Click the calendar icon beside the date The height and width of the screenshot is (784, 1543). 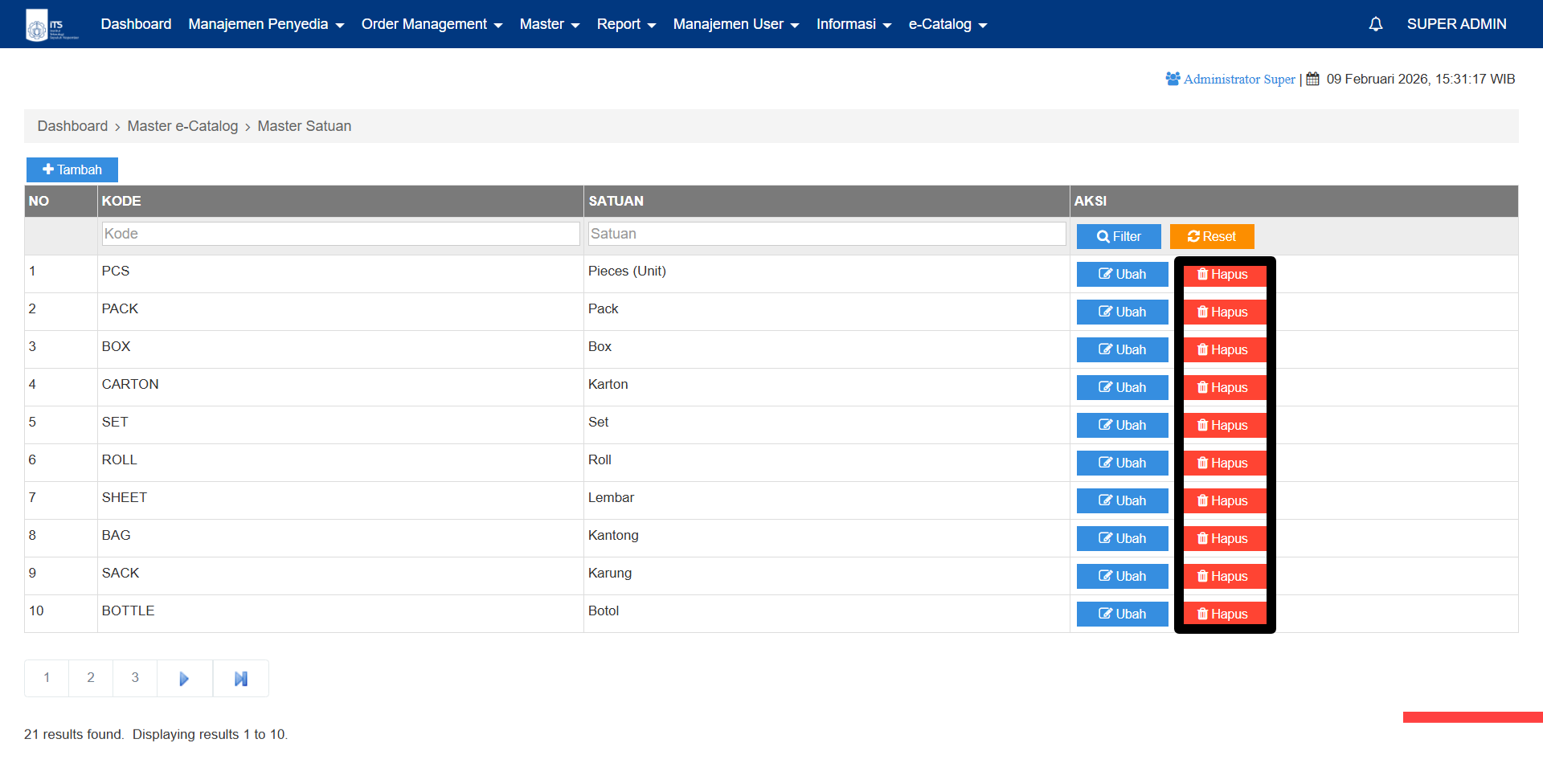coord(1312,79)
